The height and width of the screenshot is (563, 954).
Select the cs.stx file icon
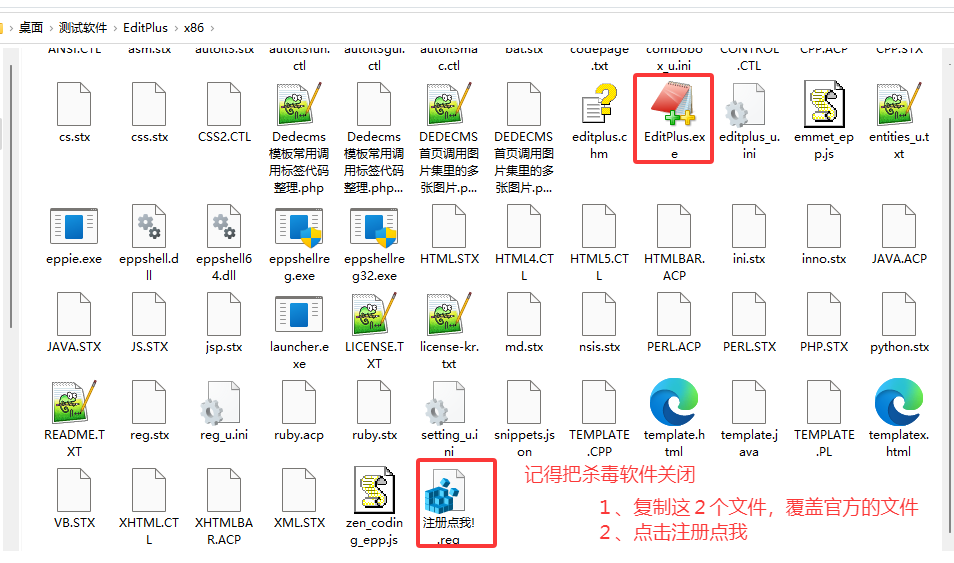[74, 105]
